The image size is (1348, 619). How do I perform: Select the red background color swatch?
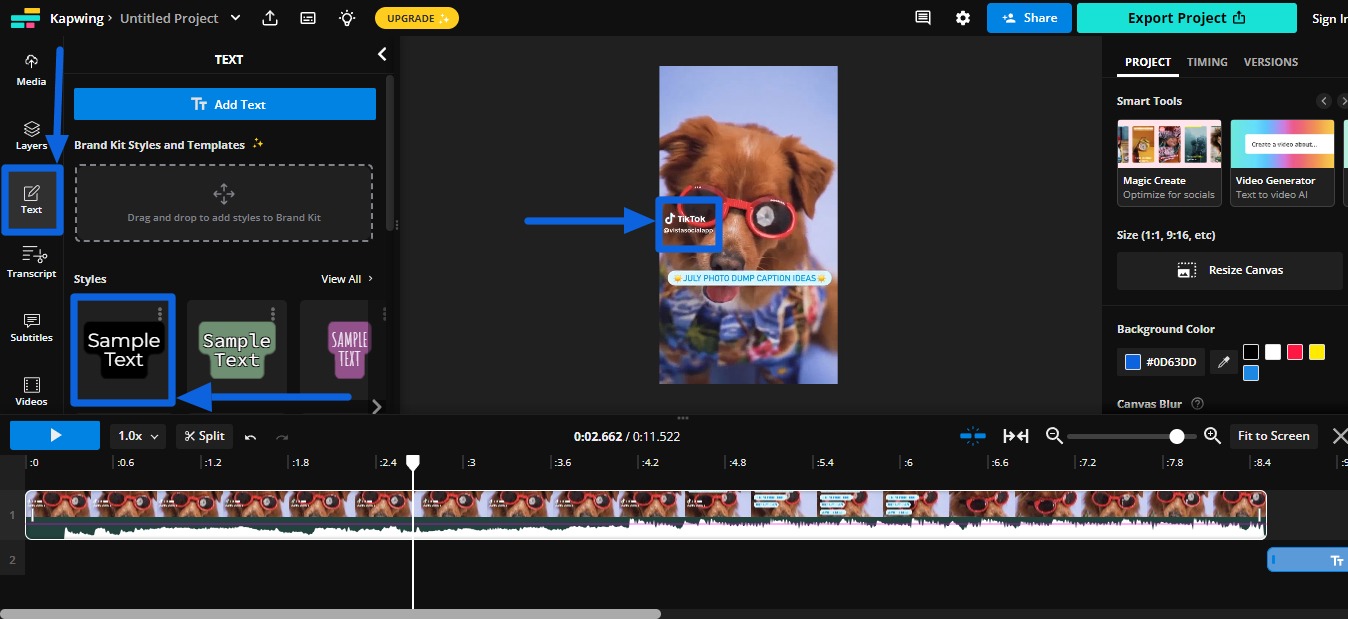point(1294,351)
